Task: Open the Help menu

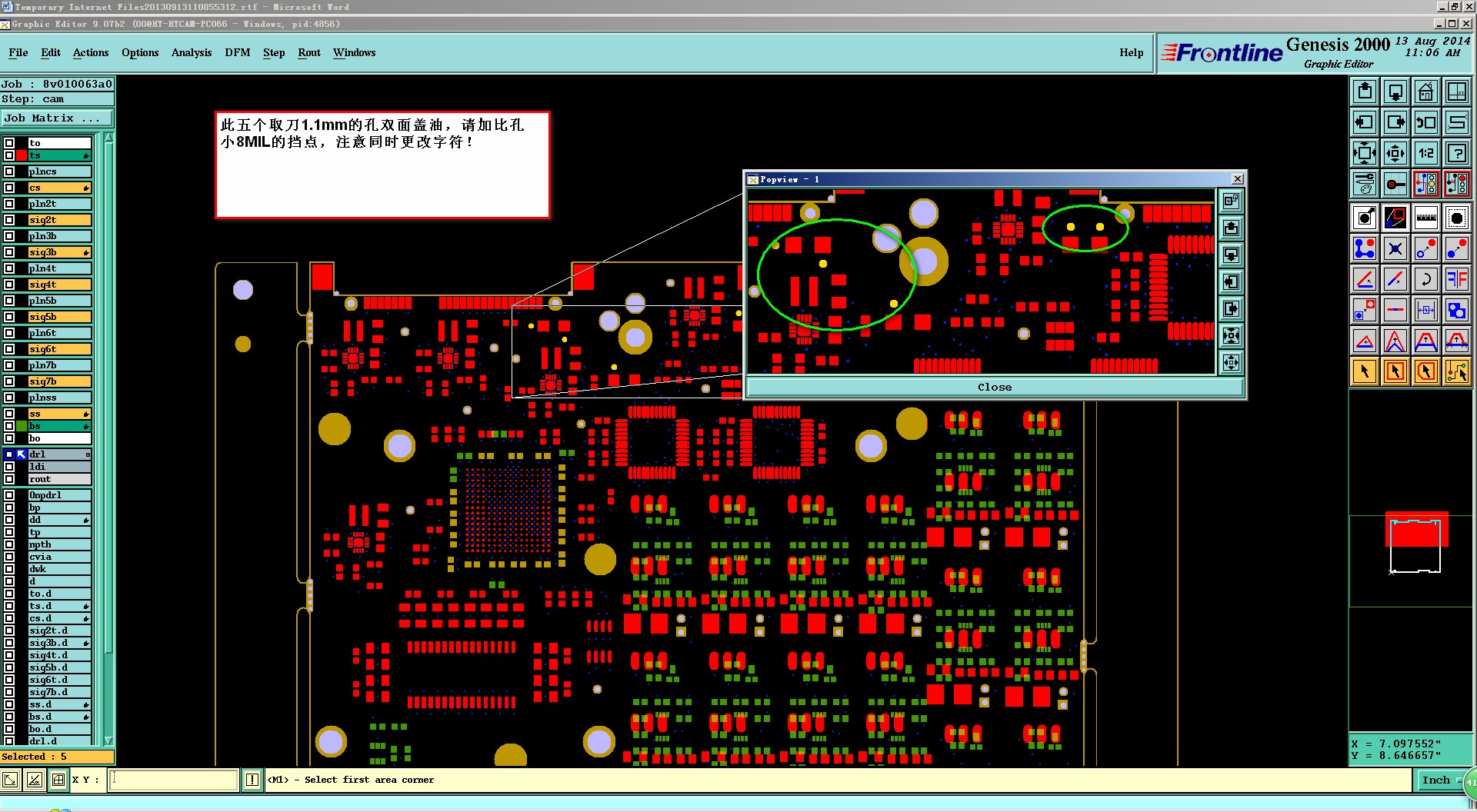Action: pos(1132,52)
